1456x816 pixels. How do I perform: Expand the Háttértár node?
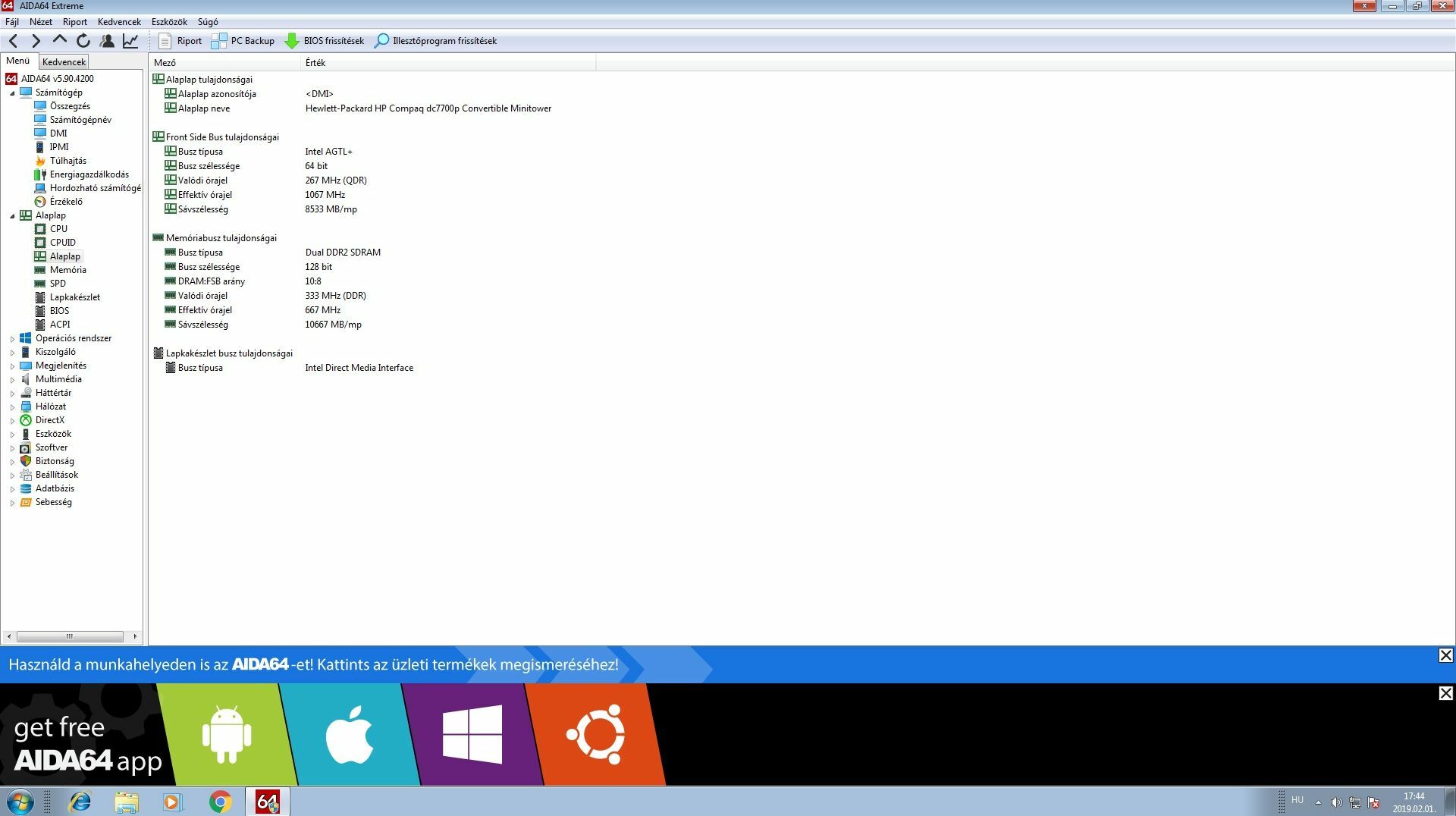coord(12,394)
